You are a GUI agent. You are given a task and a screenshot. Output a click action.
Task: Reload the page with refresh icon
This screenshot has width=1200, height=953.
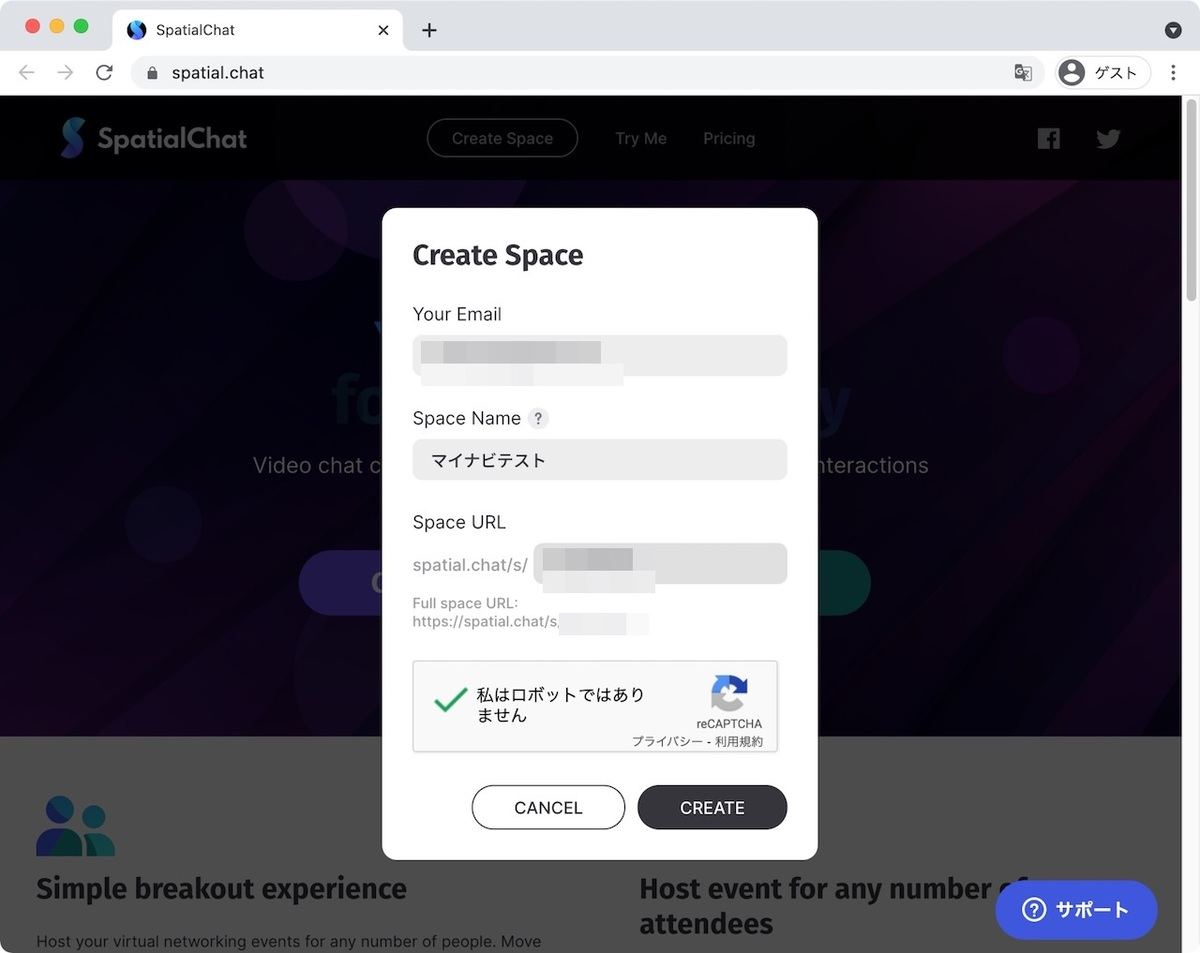click(104, 73)
